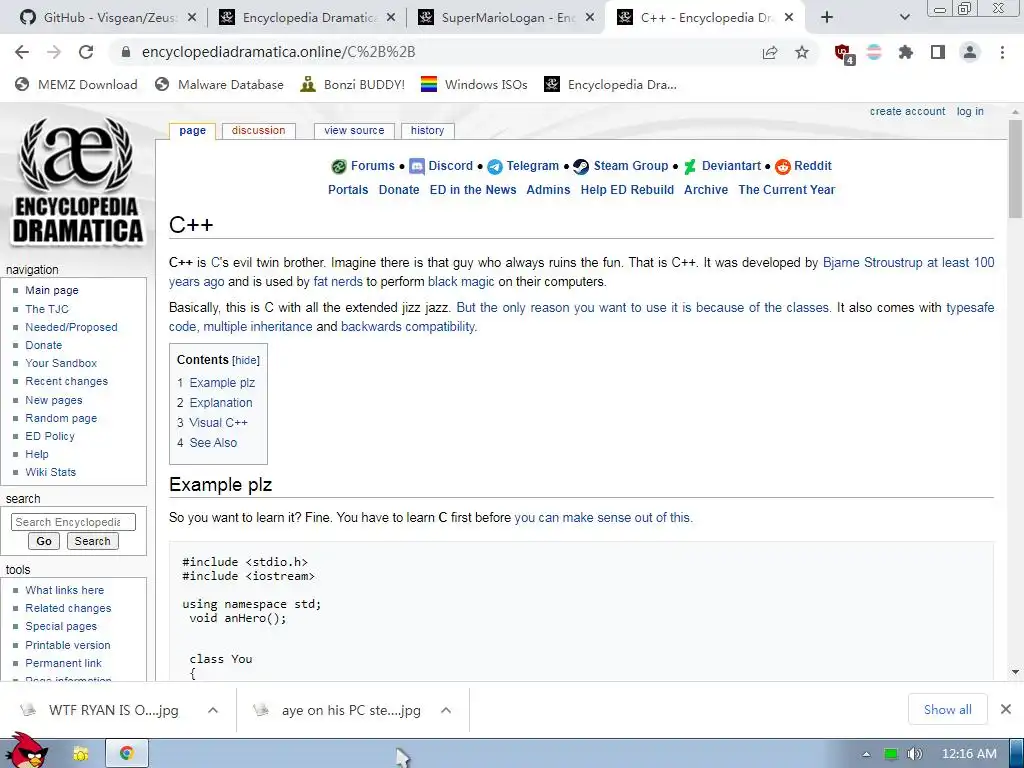Image resolution: width=1024 pixels, height=768 pixels.
Task: Click the log in link
Action: pyautogui.click(x=970, y=112)
